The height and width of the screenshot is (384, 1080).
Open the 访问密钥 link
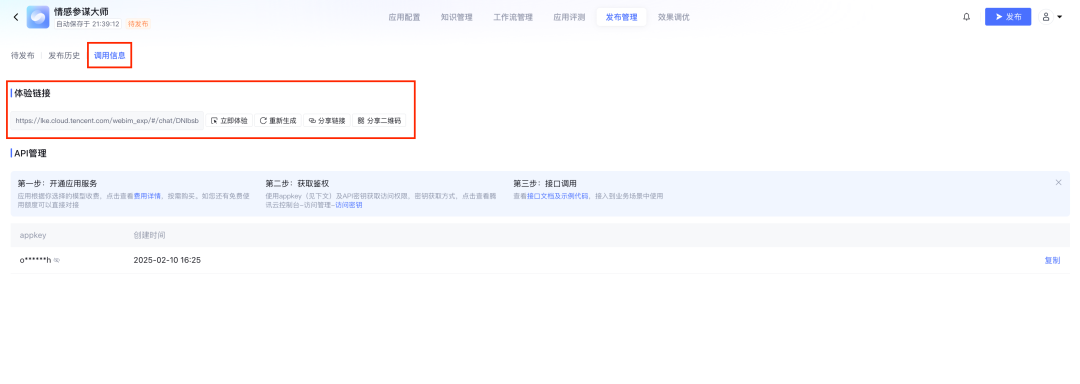pyautogui.click(x=349, y=205)
